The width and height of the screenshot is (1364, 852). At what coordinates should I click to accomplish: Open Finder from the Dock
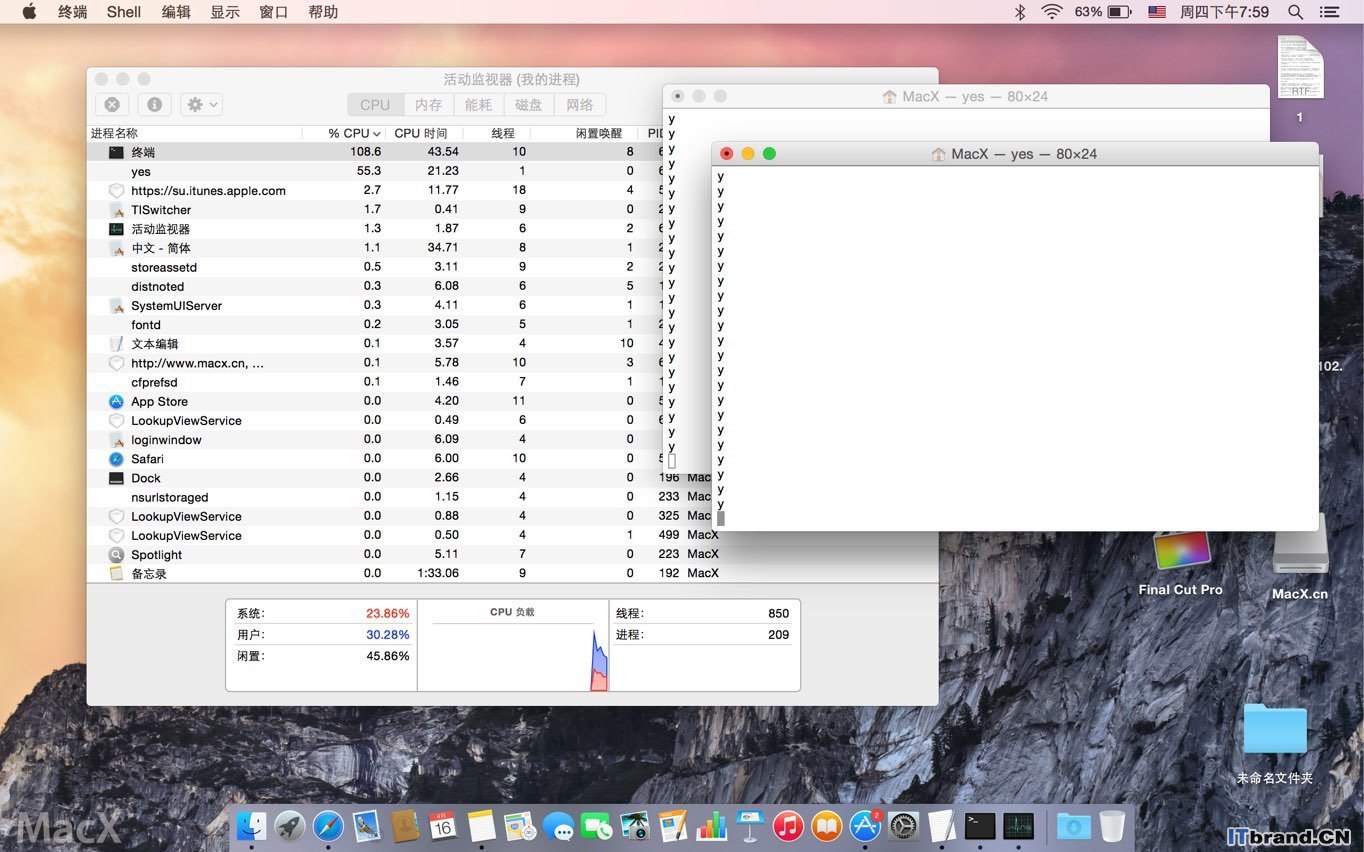tap(251, 826)
